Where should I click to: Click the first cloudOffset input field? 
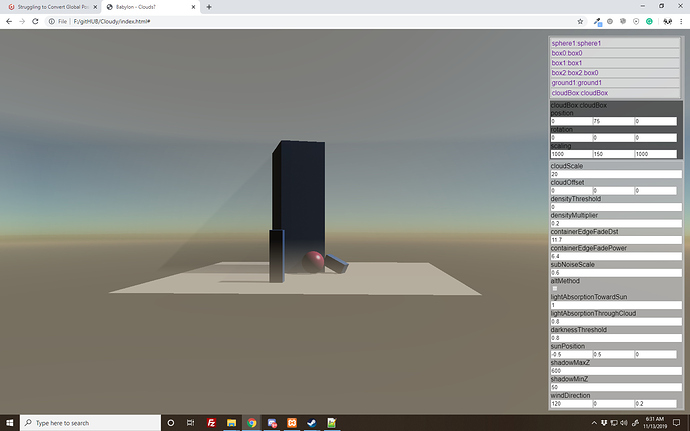click(x=571, y=191)
